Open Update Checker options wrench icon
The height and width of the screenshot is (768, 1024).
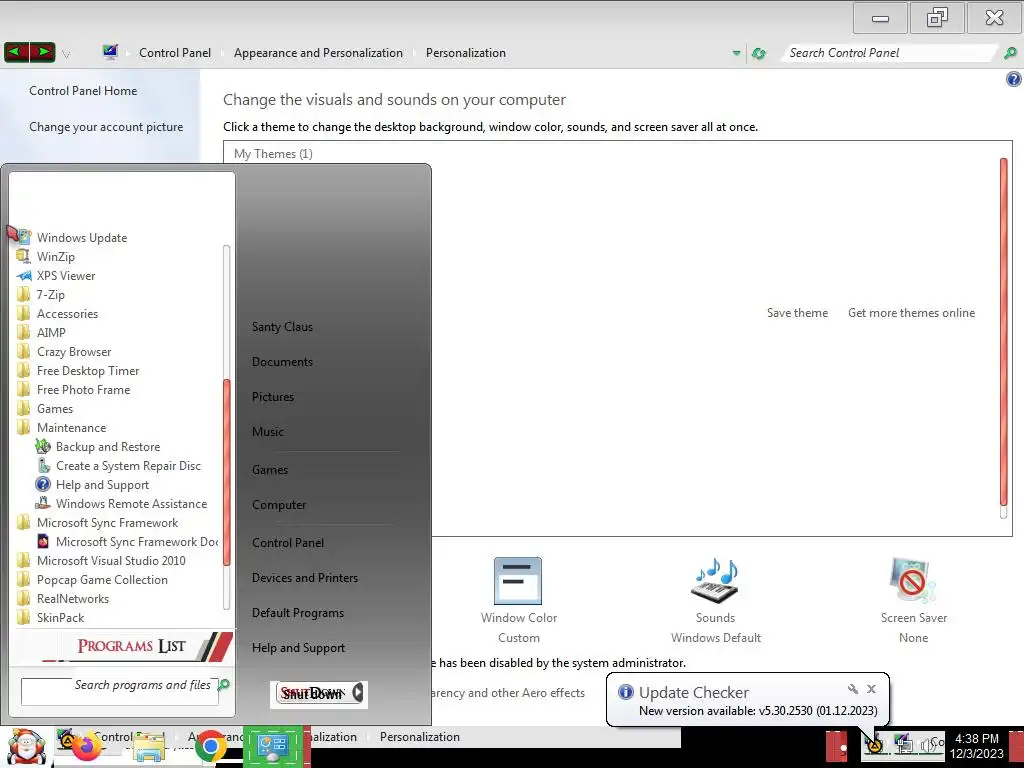852,688
